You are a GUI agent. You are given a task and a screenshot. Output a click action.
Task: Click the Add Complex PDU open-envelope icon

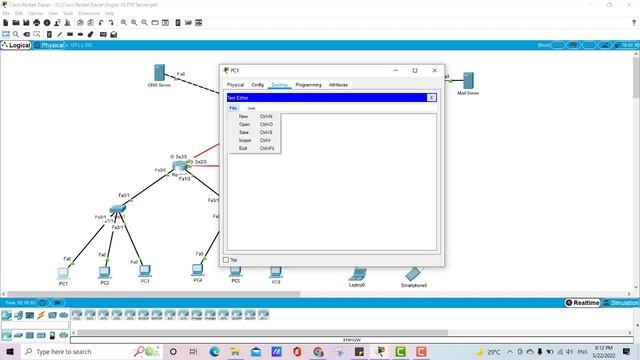113,34
